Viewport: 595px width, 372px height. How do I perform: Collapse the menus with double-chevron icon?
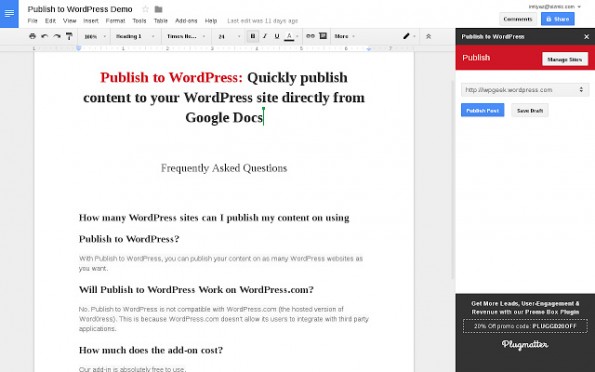tap(428, 36)
